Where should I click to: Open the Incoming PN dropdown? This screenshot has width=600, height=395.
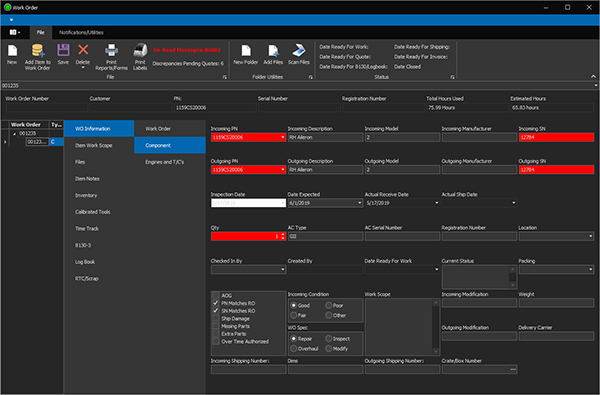pyautogui.click(x=283, y=137)
